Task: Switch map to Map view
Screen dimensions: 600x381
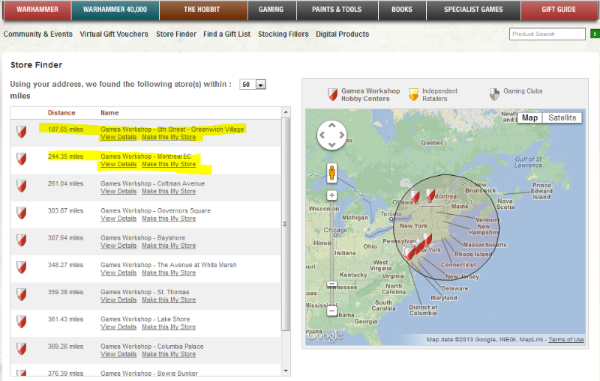Action: coord(530,118)
